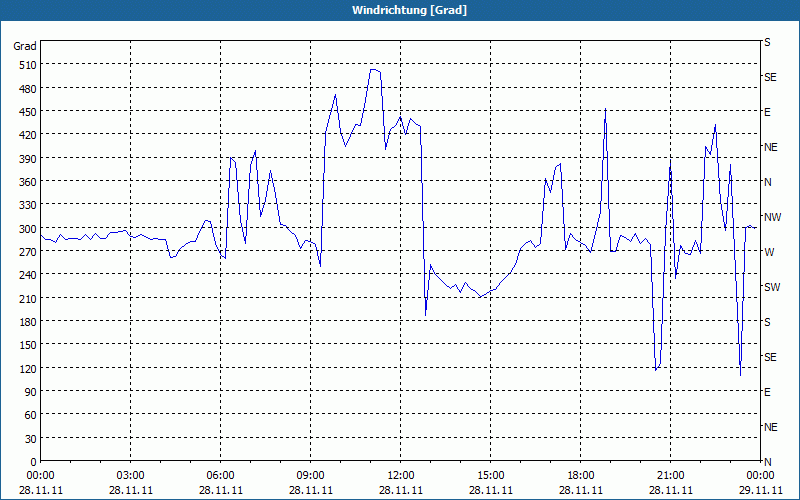The width and height of the screenshot is (800, 500).
Task: Click the "Windrichtung [Grad]" chart title
Action: coord(409,10)
